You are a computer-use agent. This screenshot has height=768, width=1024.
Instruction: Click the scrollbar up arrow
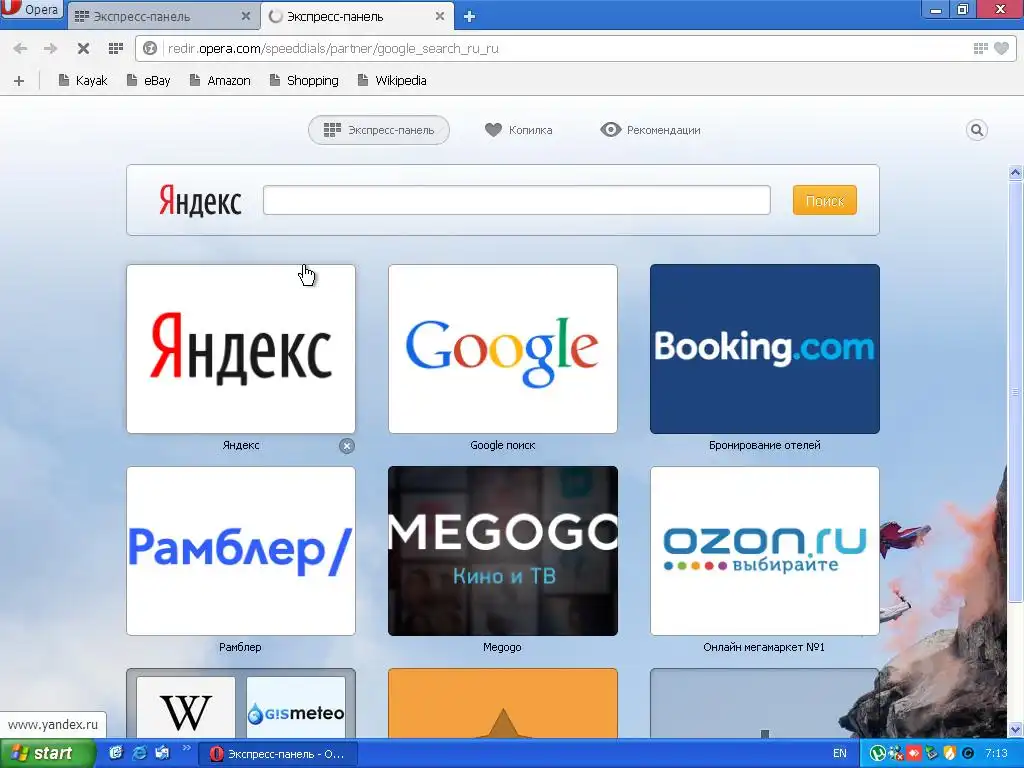(x=1016, y=173)
